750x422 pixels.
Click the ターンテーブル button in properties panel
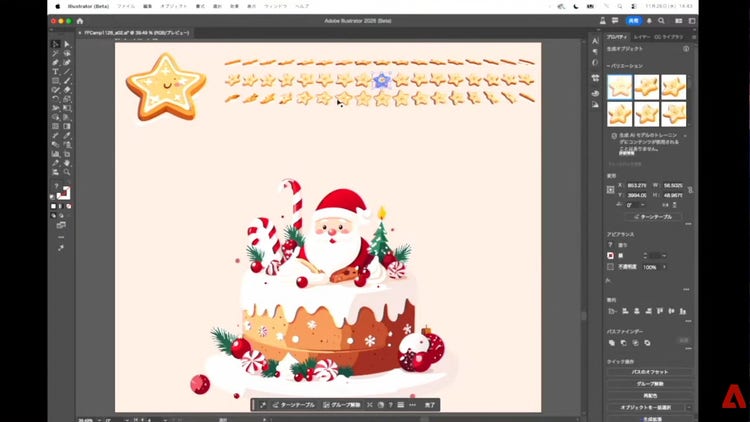[x=655, y=216]
